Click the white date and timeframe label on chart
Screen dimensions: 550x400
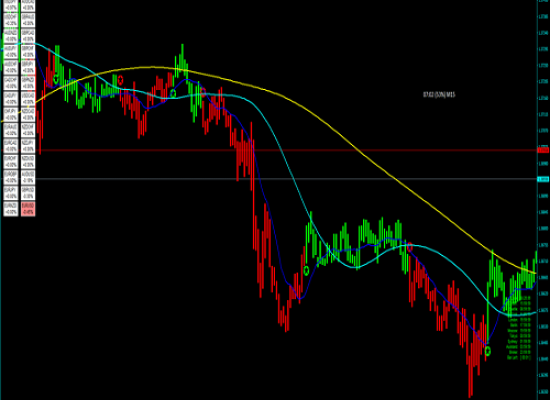439,95
